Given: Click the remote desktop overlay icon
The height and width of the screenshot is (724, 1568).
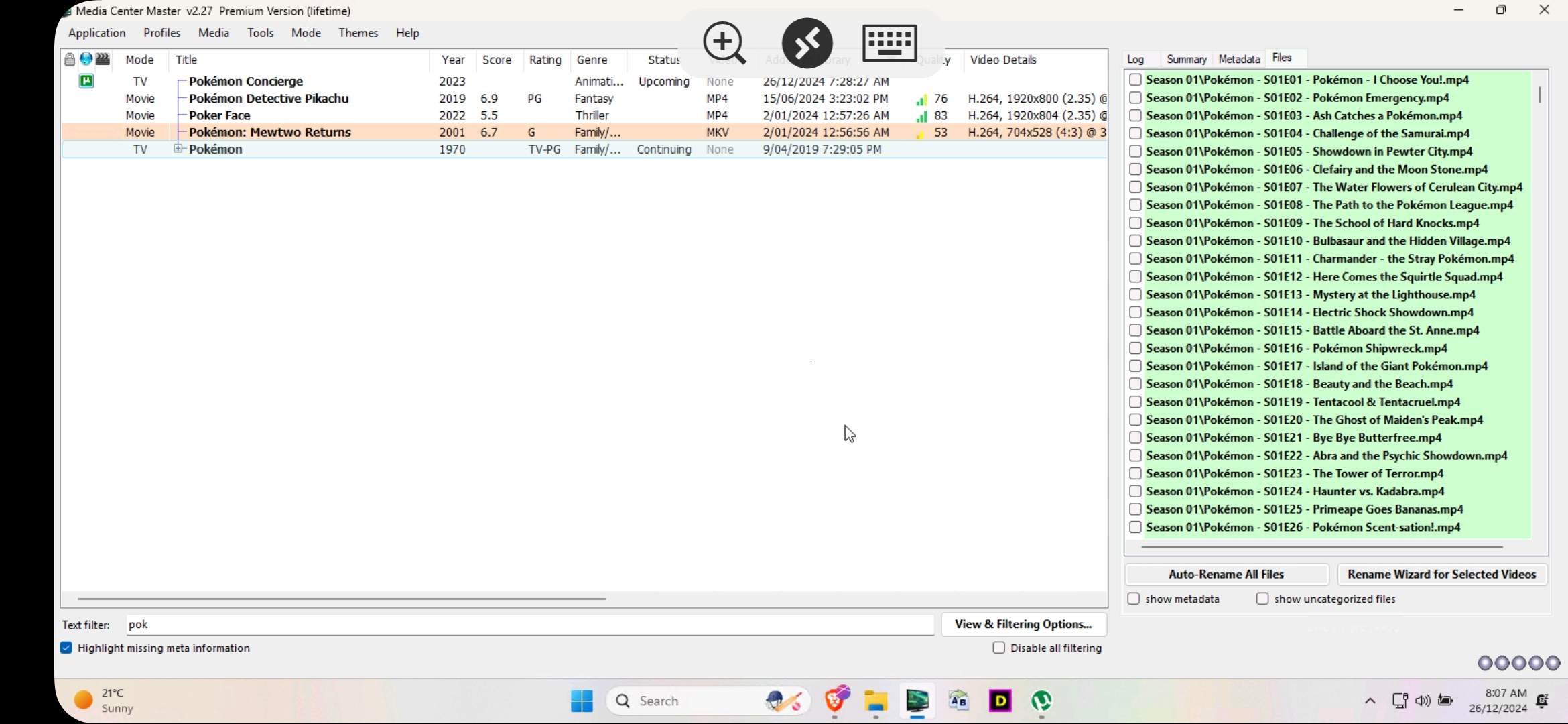Looking at the screenshot, I should pos(807,43).
